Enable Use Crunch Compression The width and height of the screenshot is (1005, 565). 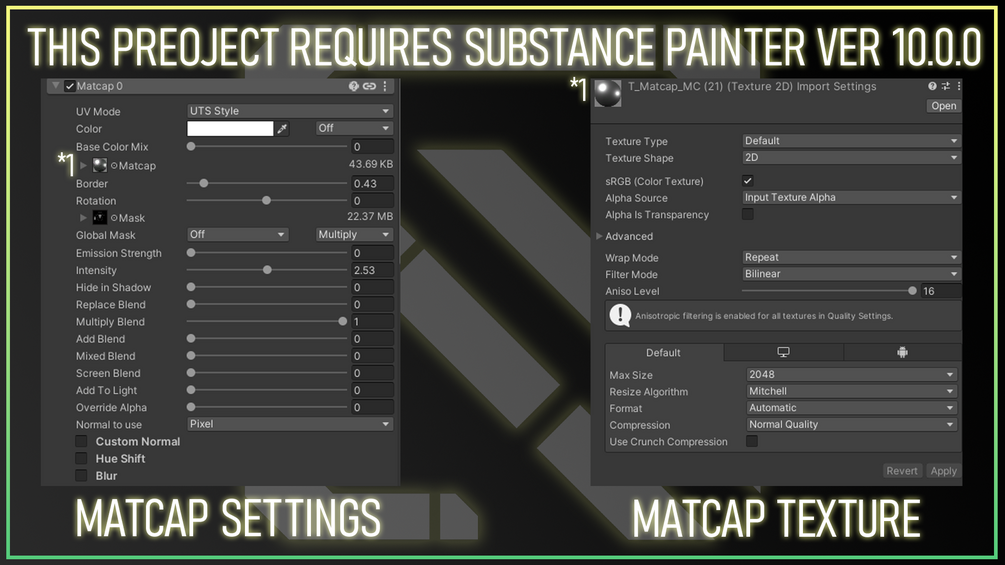coord(752,441)
